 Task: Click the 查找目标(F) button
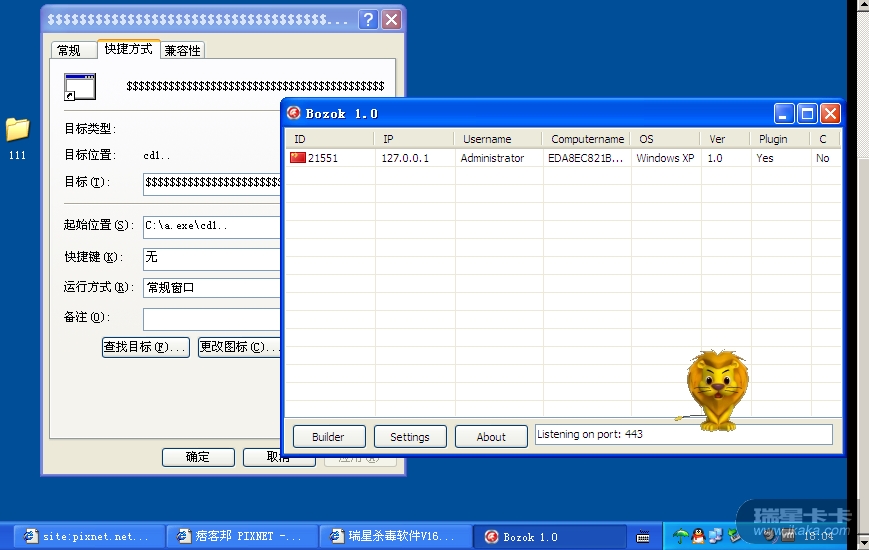(146, 347)
